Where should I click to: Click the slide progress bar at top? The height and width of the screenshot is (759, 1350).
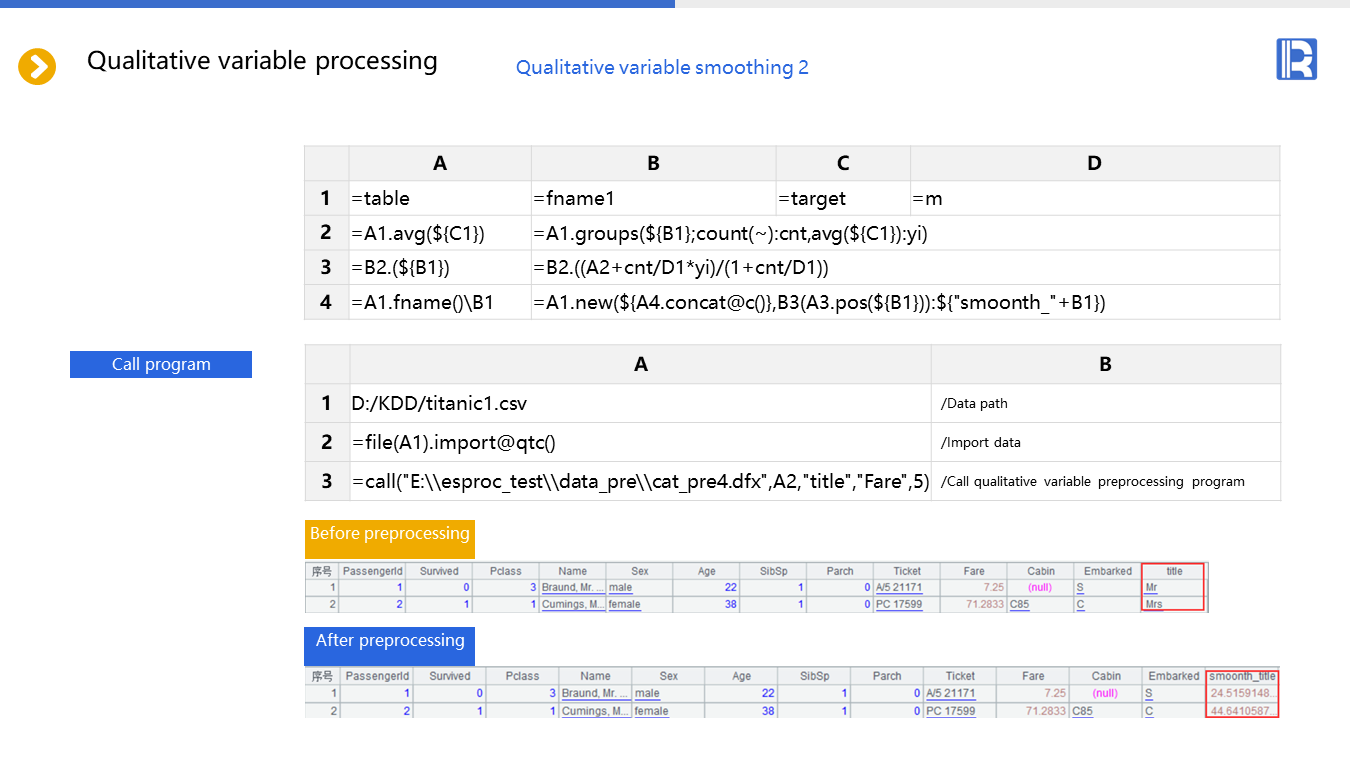(x=337, y=4)
